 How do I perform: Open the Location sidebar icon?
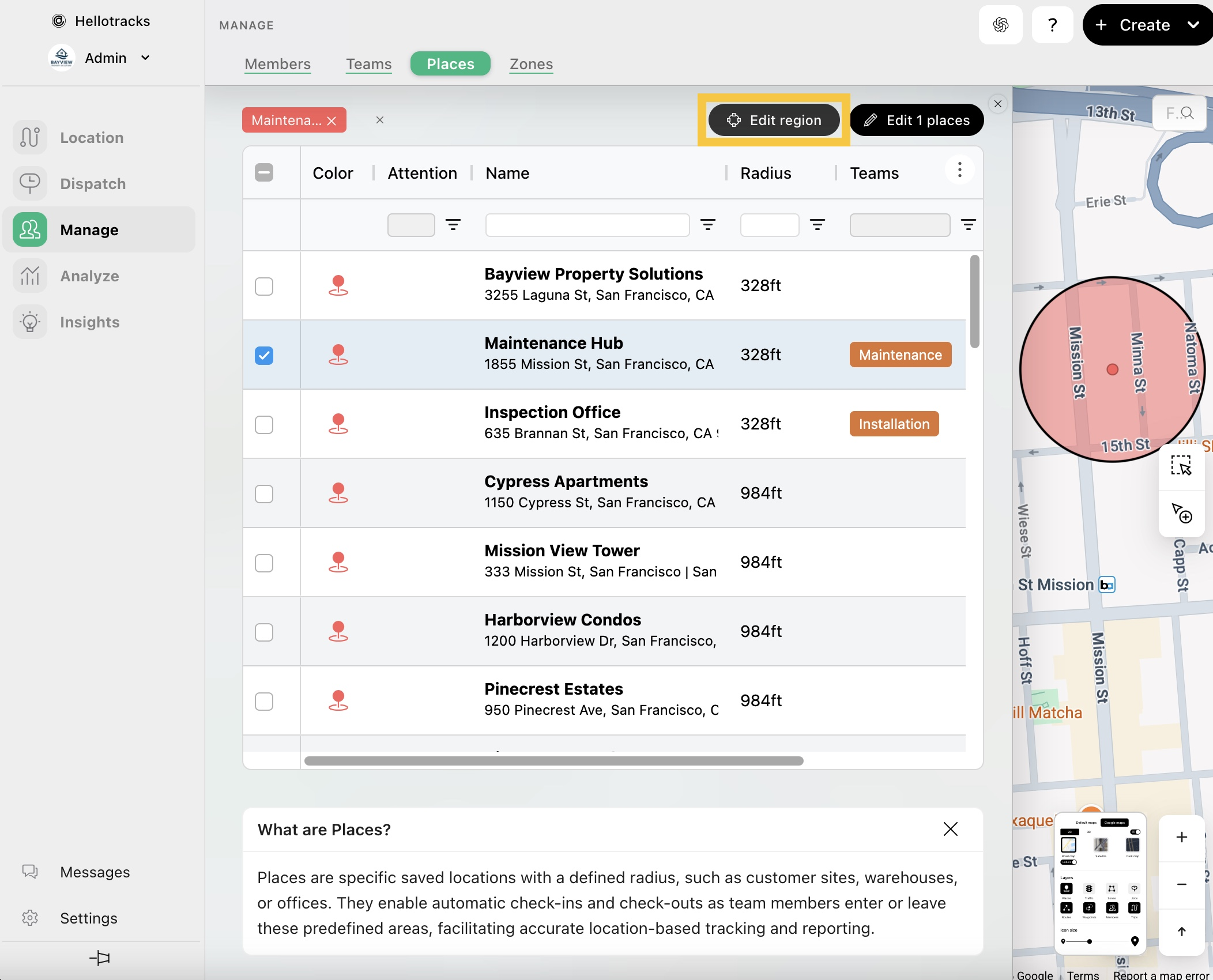click(30, 137)
